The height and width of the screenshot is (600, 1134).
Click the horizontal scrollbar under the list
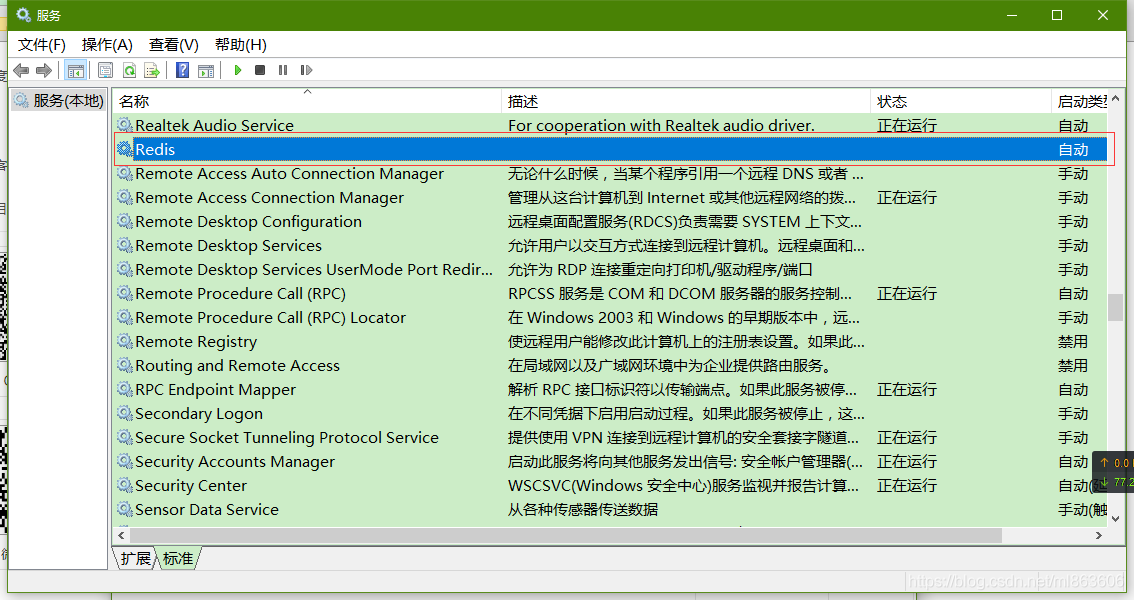click(560, 536)
